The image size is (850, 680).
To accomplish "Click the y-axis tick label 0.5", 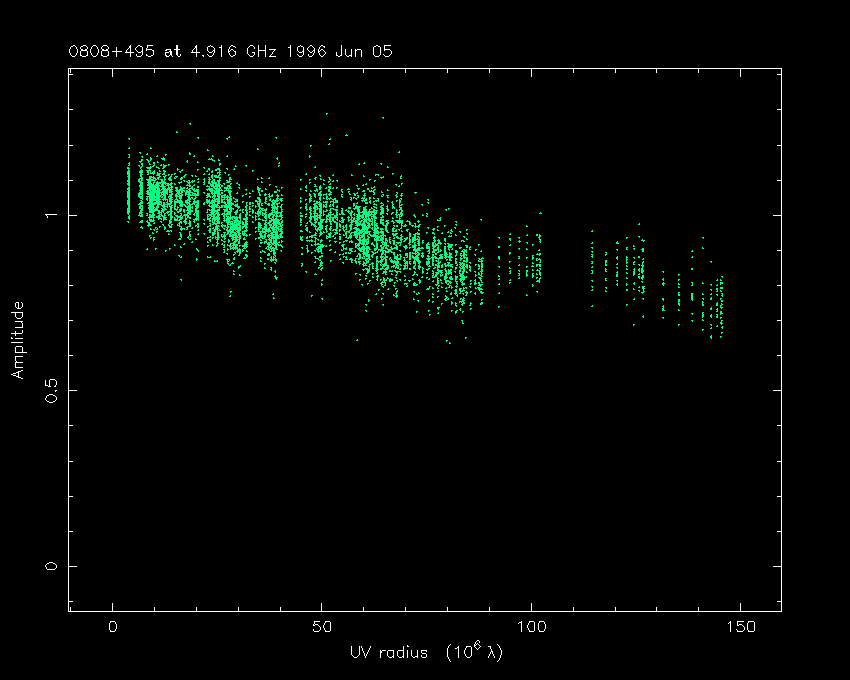I will click(47, 390).
